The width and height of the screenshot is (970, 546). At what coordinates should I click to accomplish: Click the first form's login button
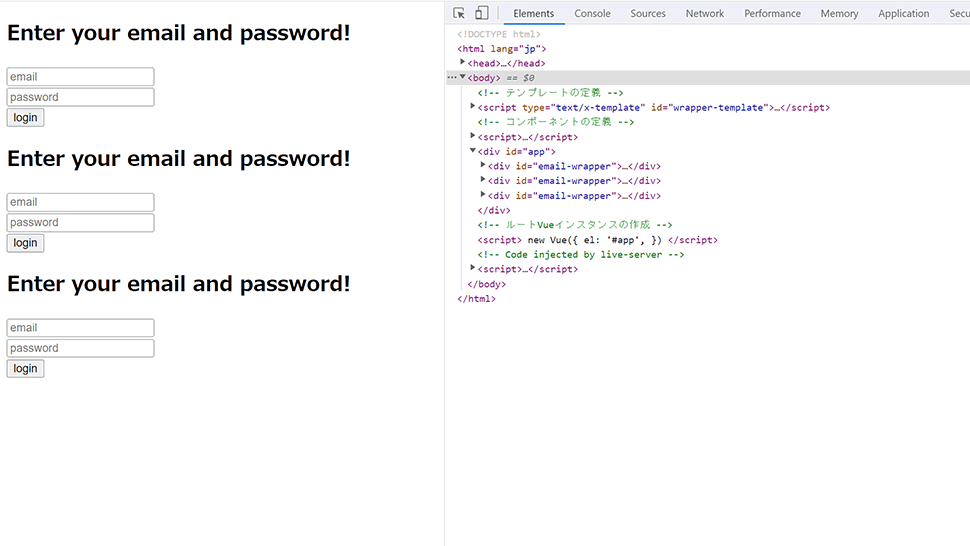25,117
